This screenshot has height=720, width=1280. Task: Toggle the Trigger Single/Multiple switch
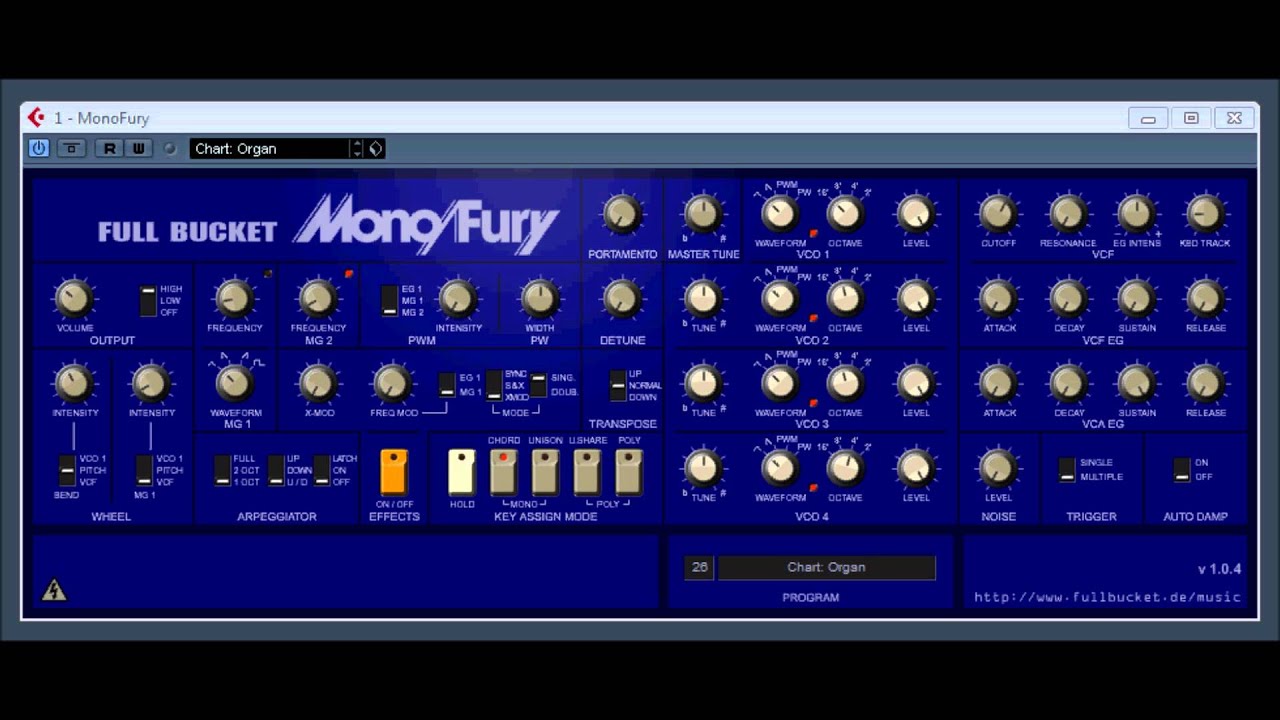pos(1067,469)
